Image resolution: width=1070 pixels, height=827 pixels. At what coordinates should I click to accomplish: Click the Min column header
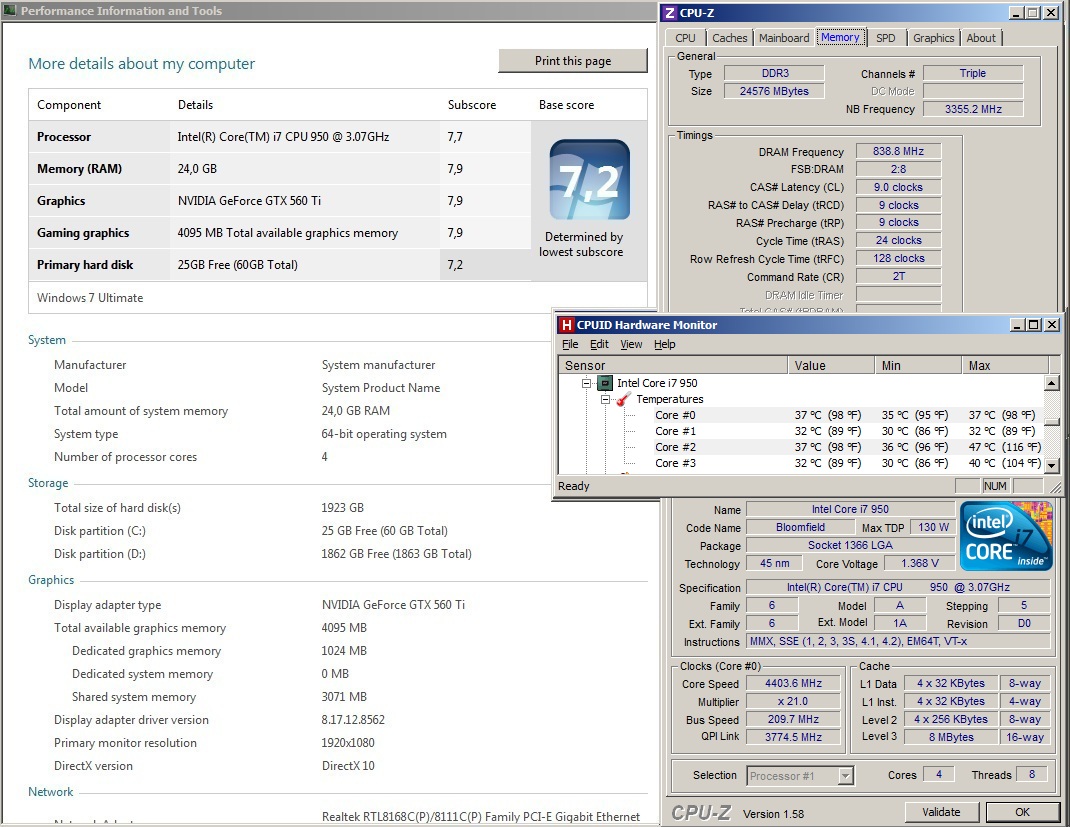pyautogui.click(x=918, y=366)
